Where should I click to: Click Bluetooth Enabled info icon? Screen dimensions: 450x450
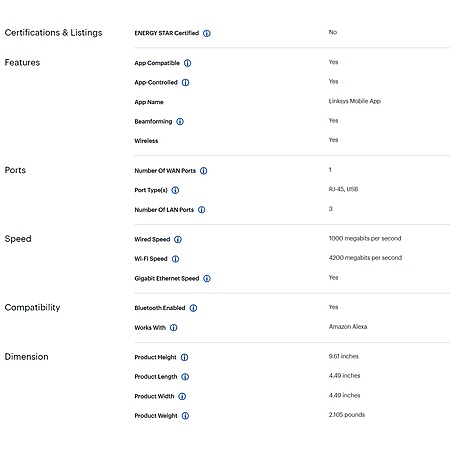(x=193, y=308)
